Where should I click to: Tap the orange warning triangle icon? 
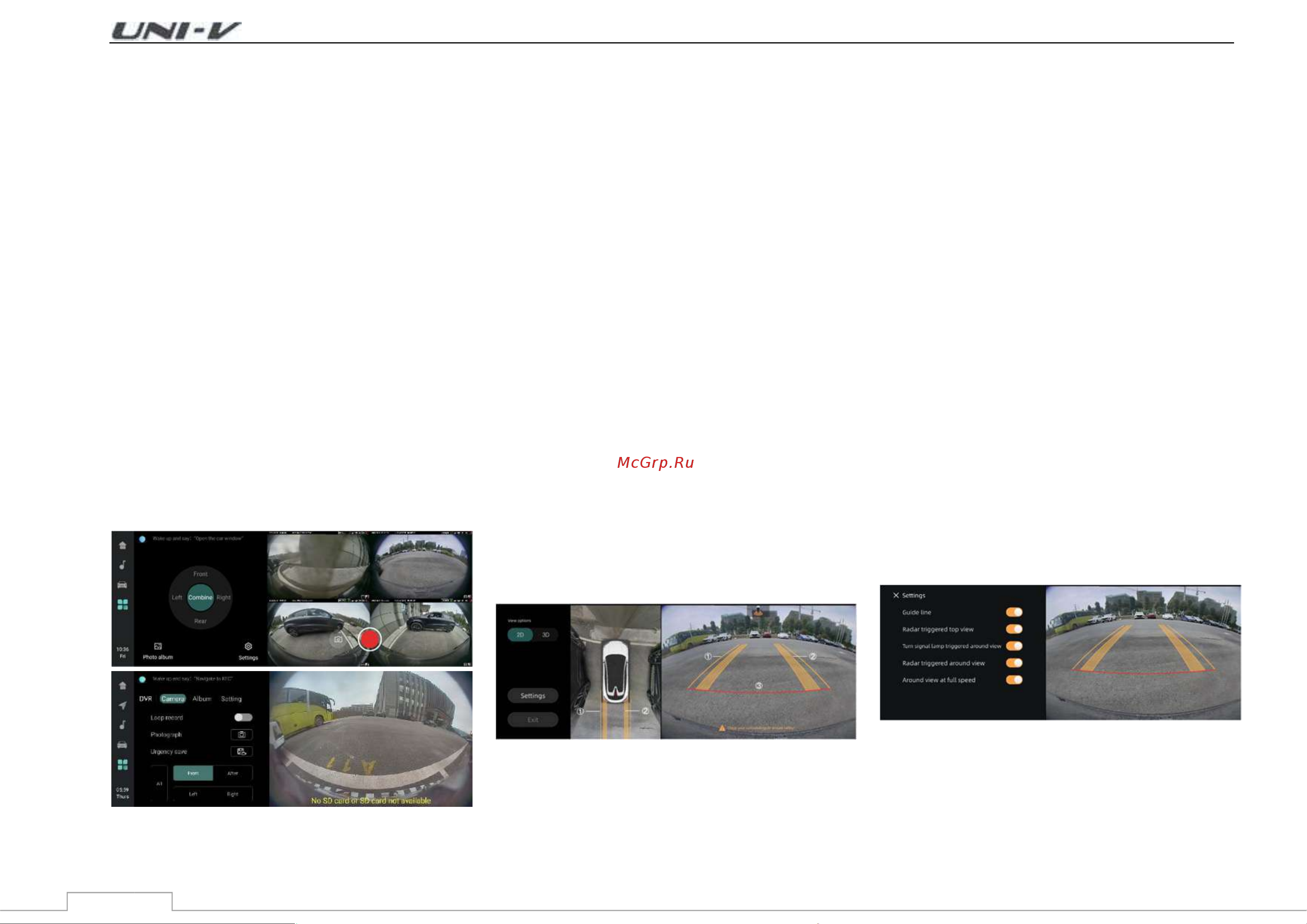pyautogui.click(x=722, y=728)
